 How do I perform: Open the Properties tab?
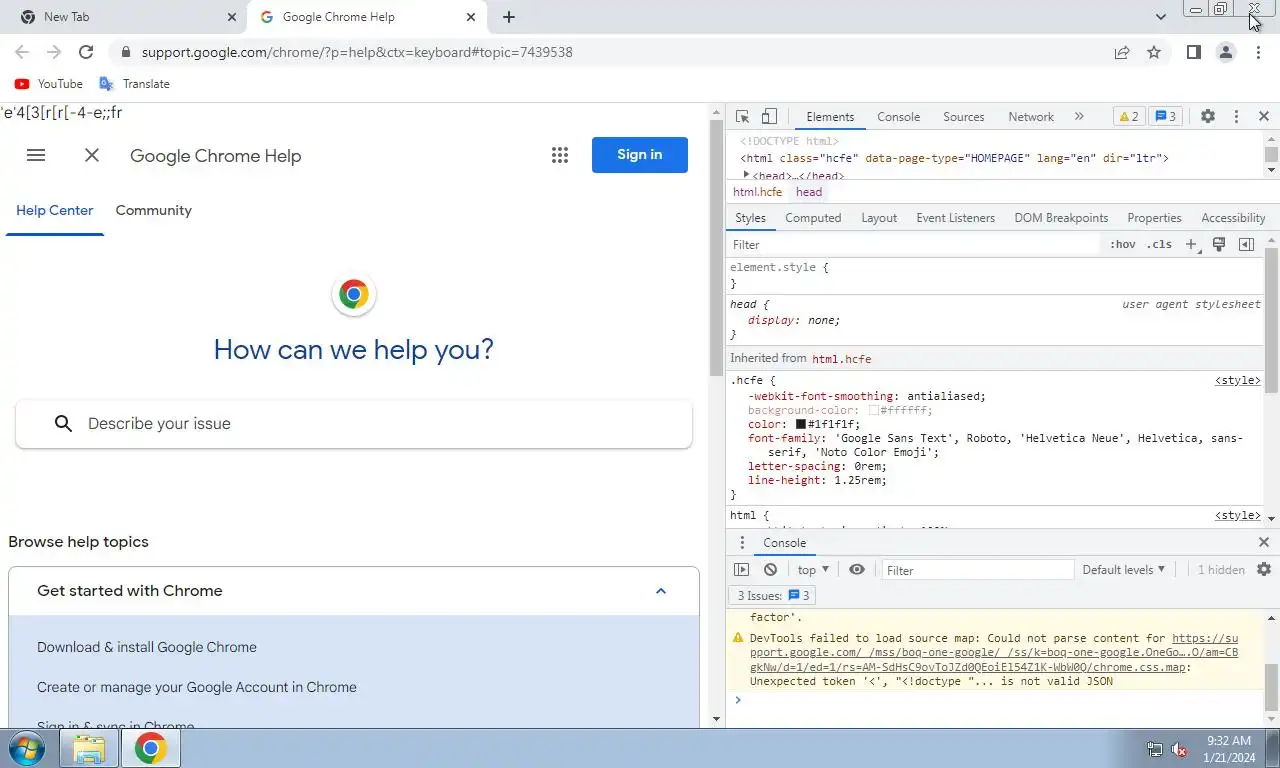[1154, 218]
